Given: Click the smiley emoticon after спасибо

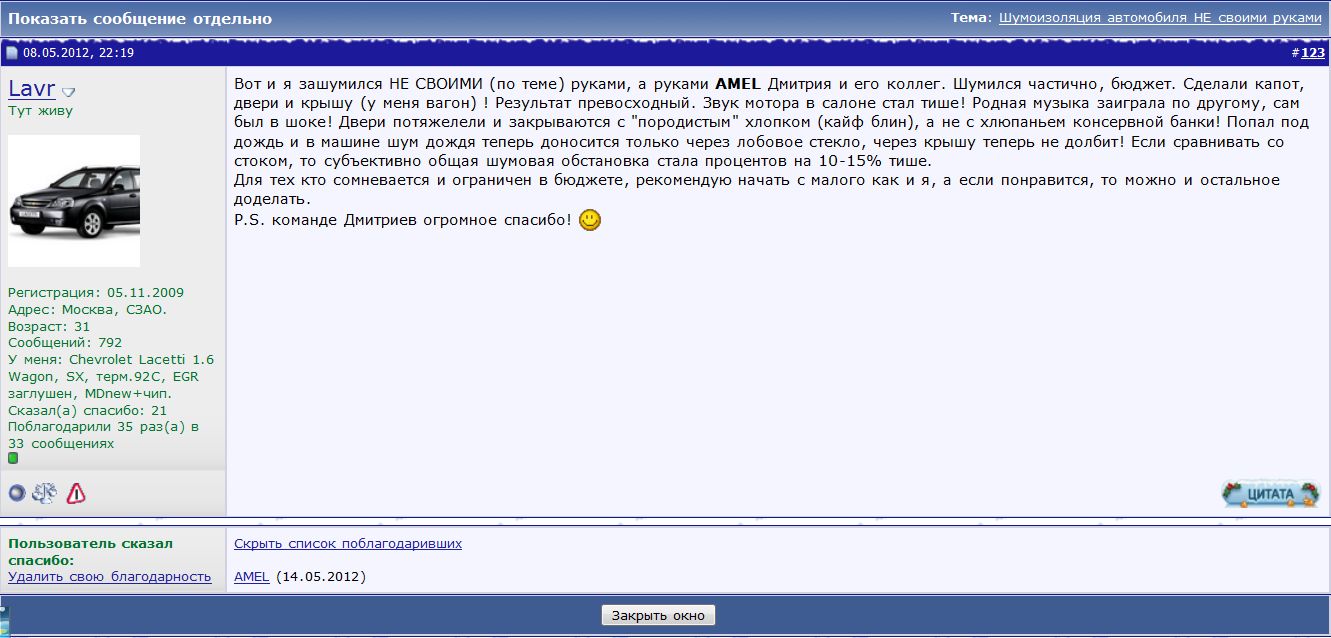Looking at the screenshot, I should pos(590,220).
